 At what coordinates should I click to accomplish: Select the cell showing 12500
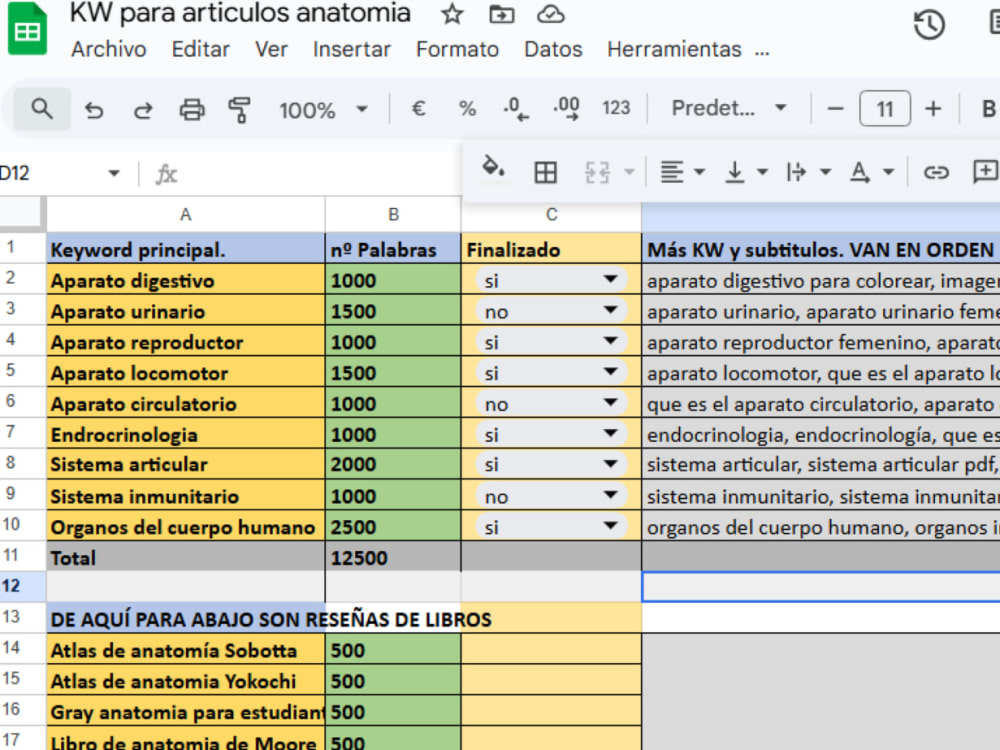tap(393, 557)
